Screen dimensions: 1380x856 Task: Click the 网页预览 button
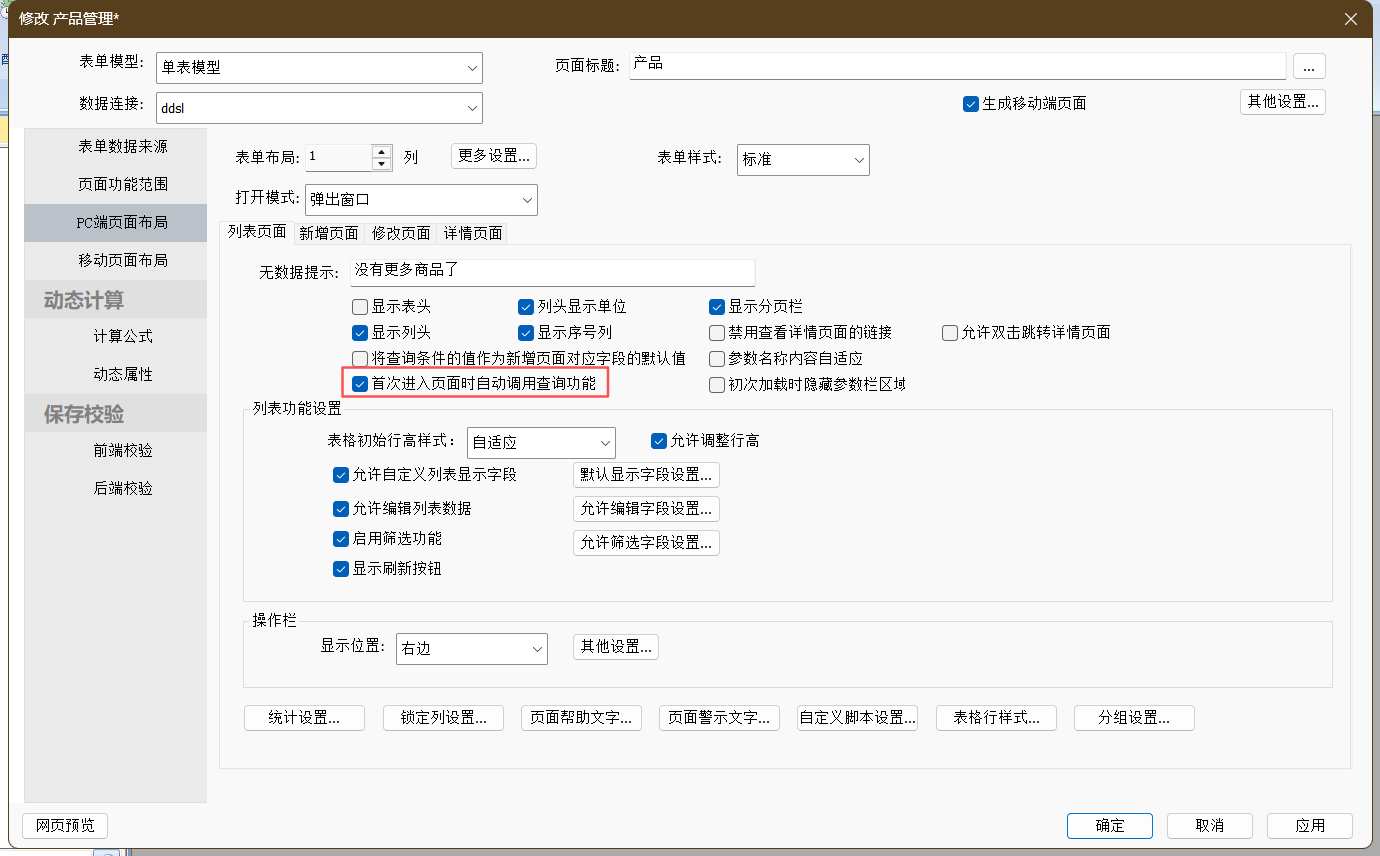click(x=65, y=826)
